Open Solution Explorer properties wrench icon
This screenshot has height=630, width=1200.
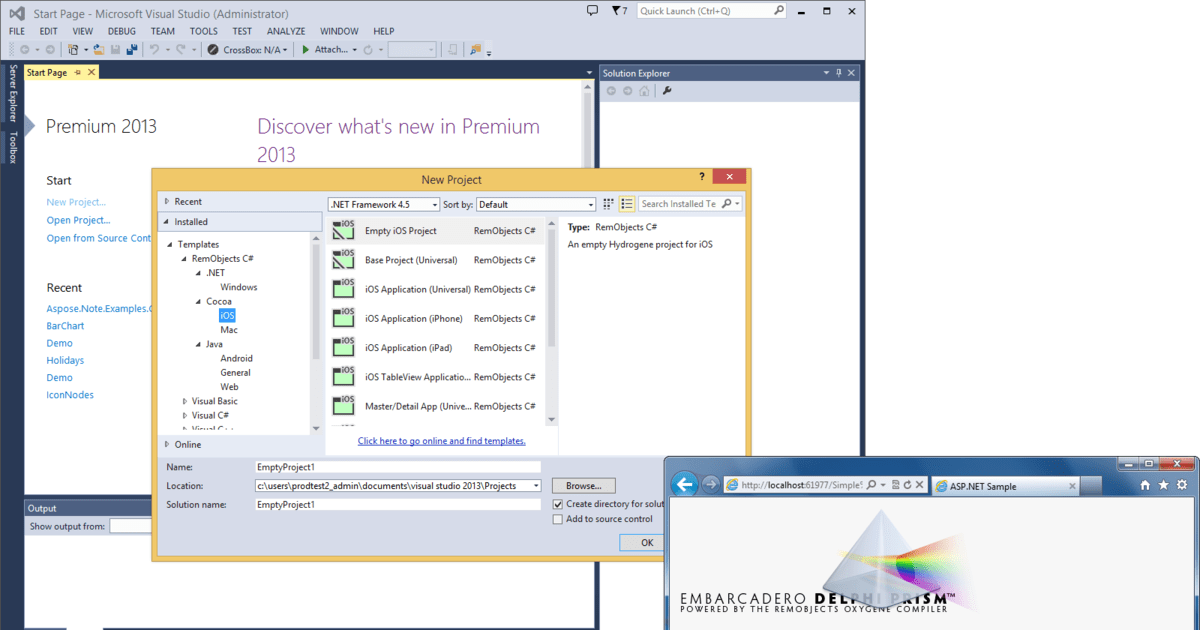pos(667,91)
